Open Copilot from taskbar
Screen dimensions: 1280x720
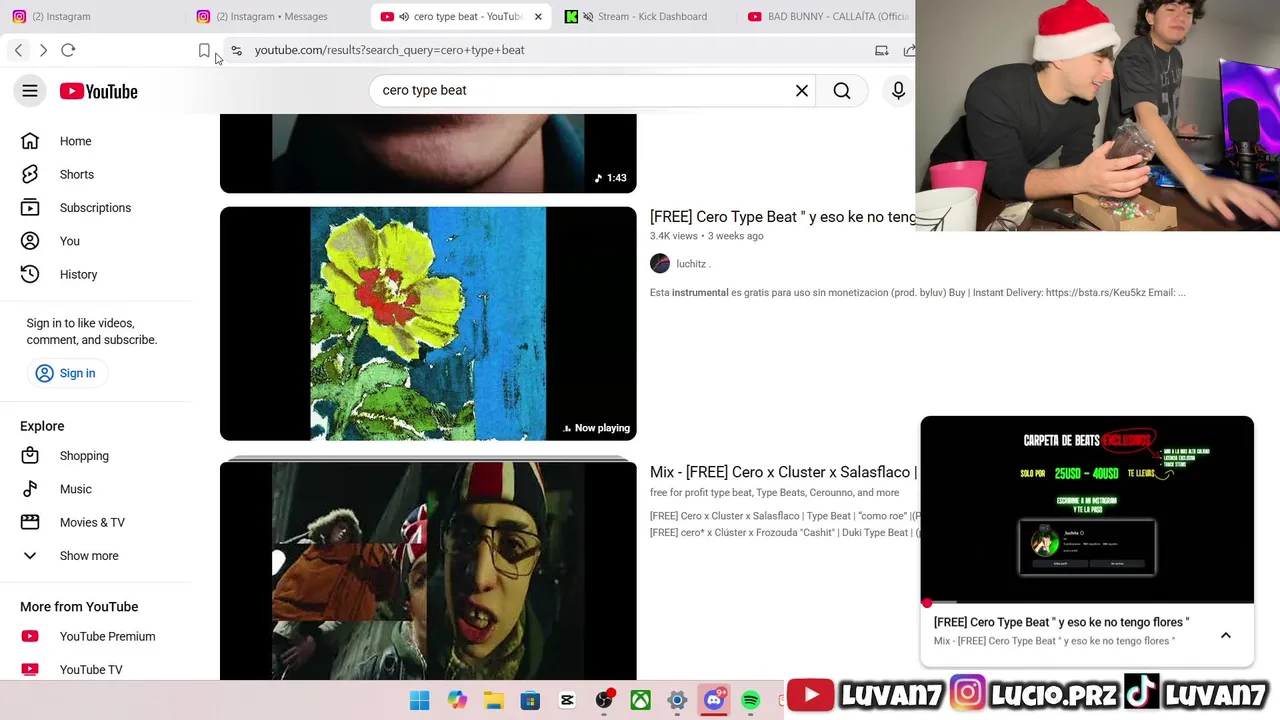(457, 701)
